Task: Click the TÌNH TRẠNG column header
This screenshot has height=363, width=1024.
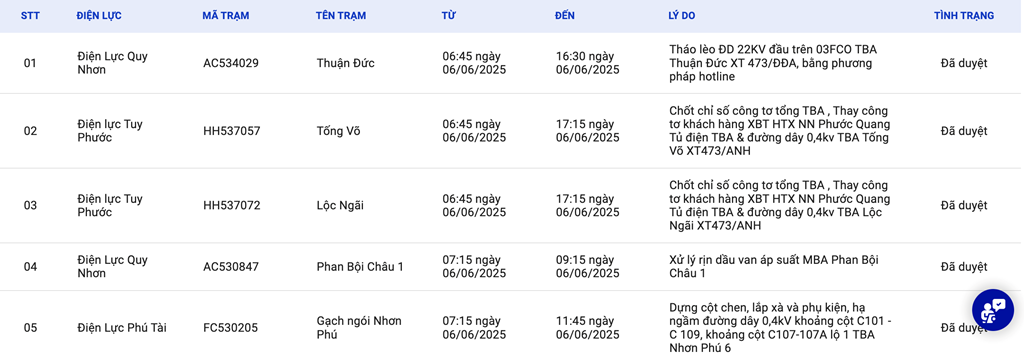Action: (964, 16)
